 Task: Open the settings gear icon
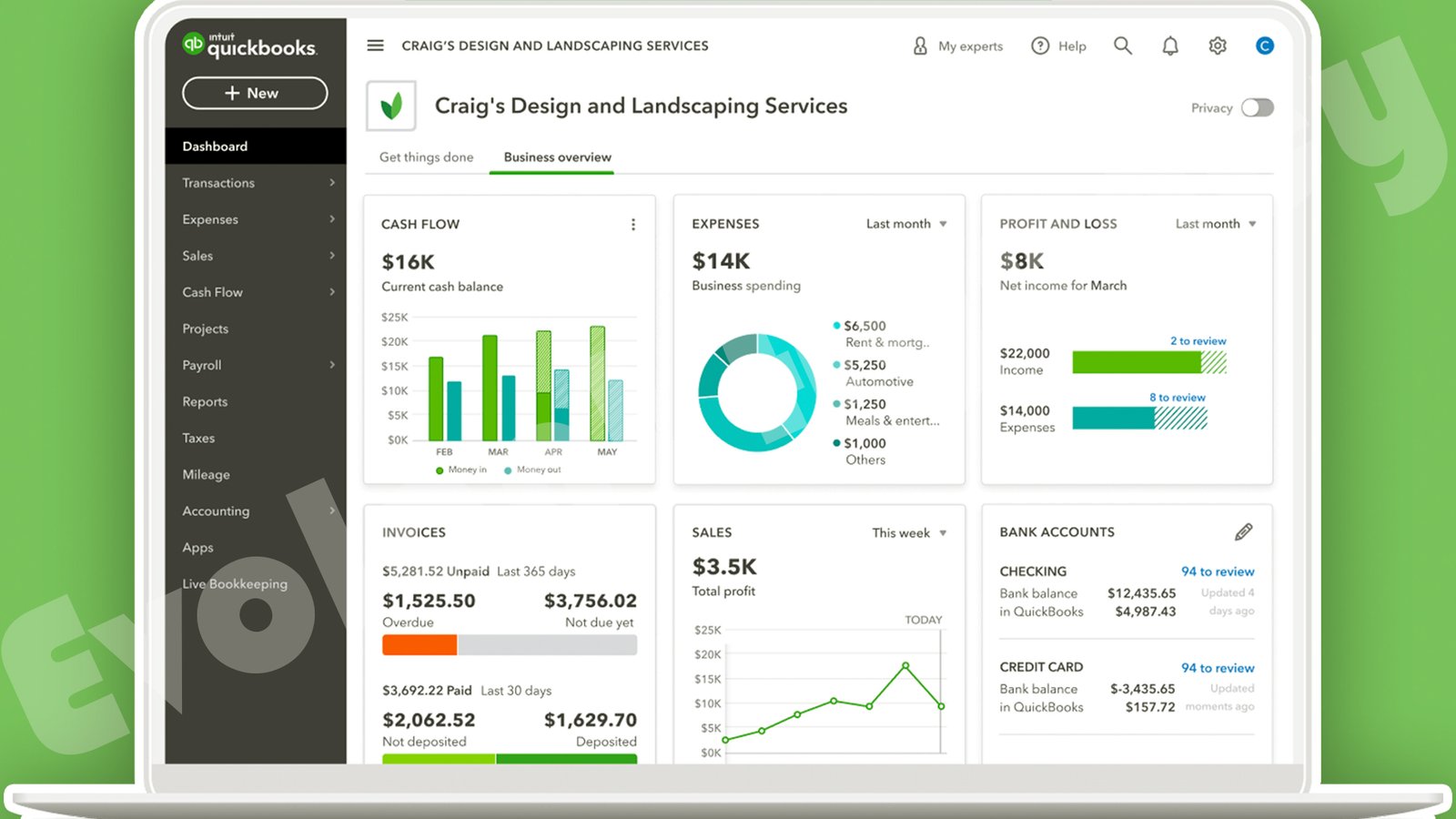tap(1218, 45)
